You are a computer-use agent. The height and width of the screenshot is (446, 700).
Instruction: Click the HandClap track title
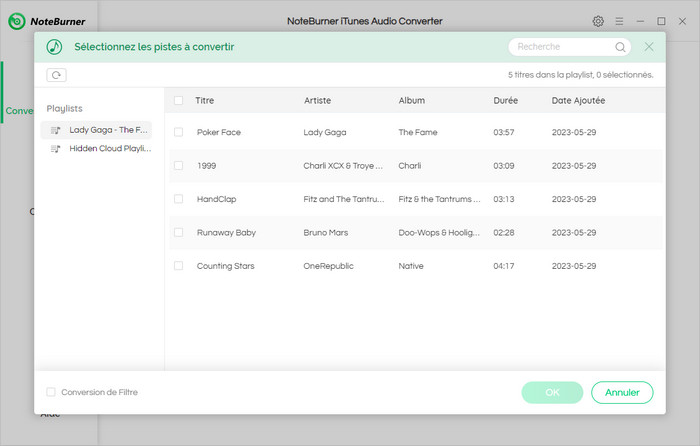click(x=217, y=199)
